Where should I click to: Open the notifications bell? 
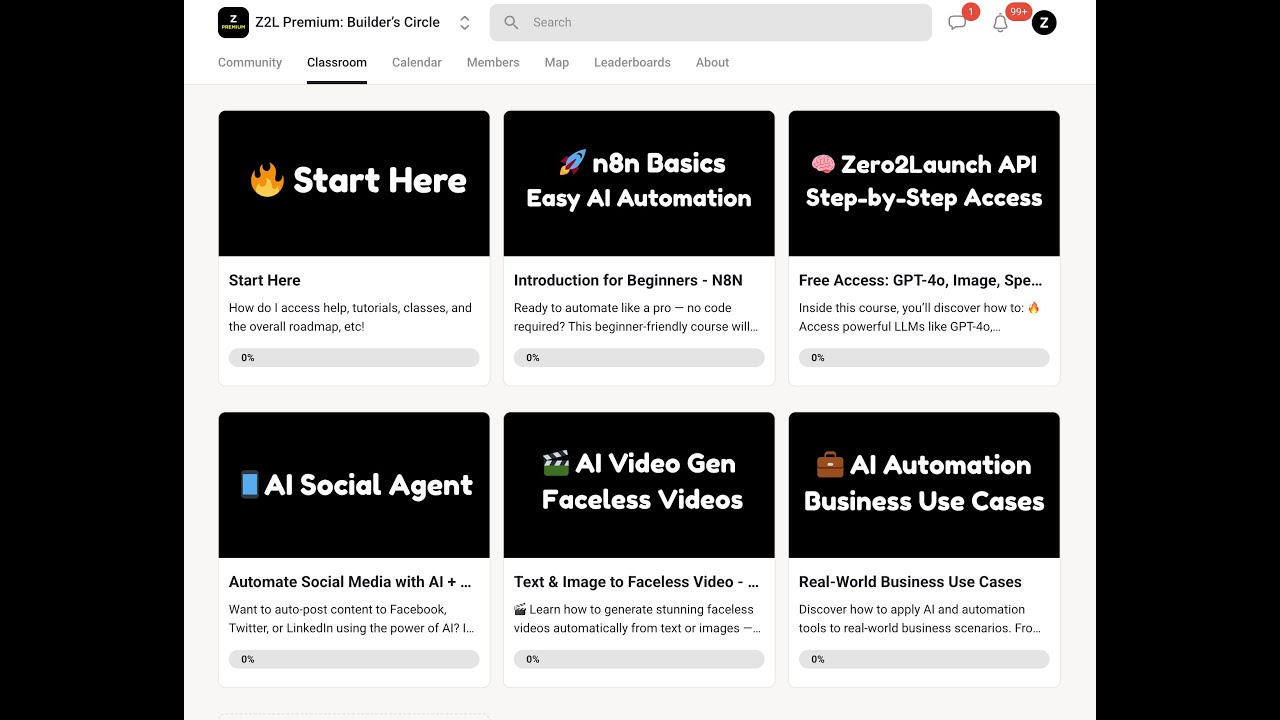click(1000, 23)
